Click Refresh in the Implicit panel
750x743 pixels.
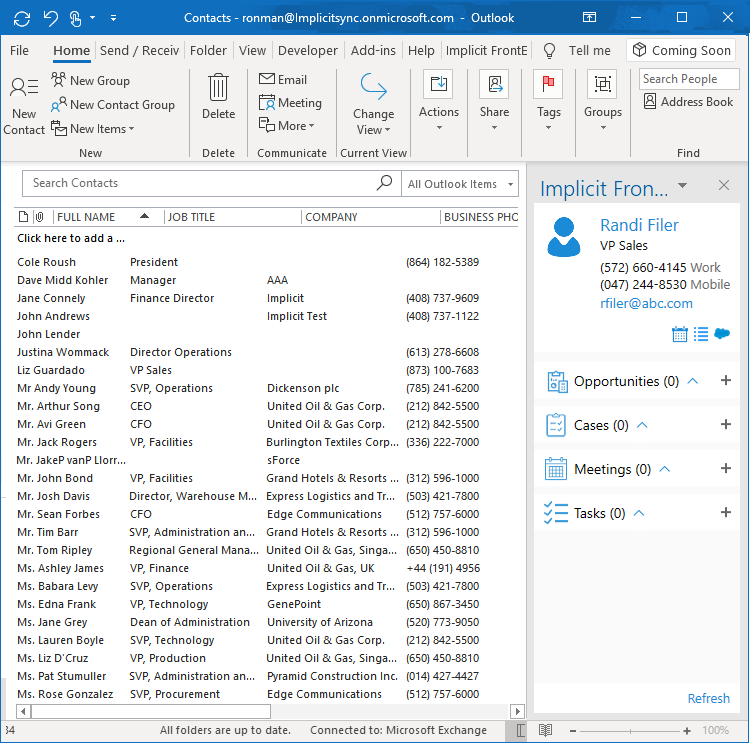(x=708, y=698)
